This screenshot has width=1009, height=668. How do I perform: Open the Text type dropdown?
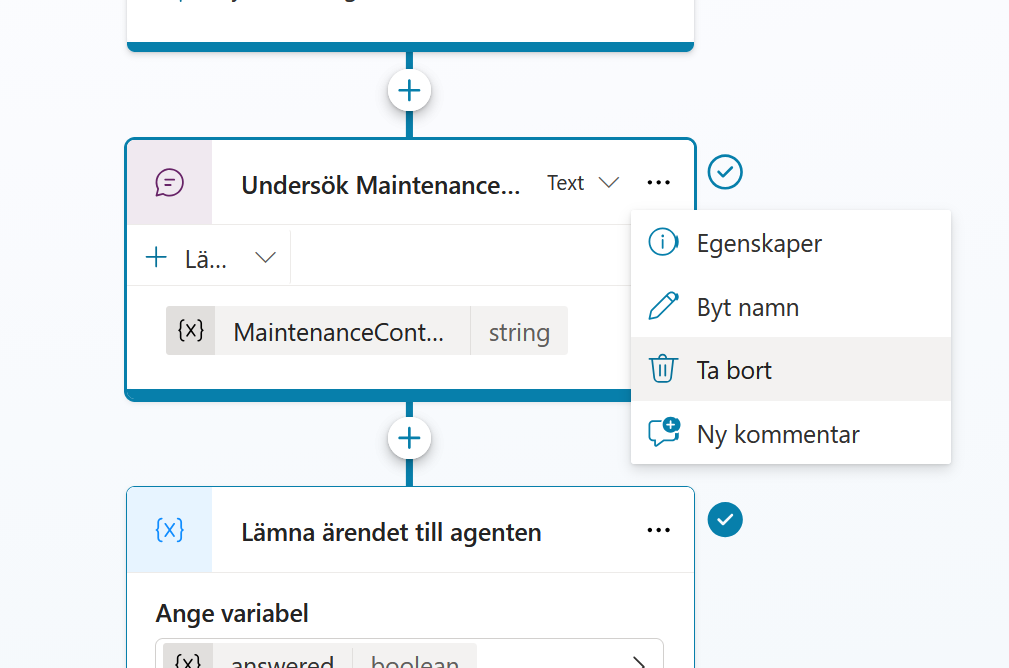(x=583, y=183)
